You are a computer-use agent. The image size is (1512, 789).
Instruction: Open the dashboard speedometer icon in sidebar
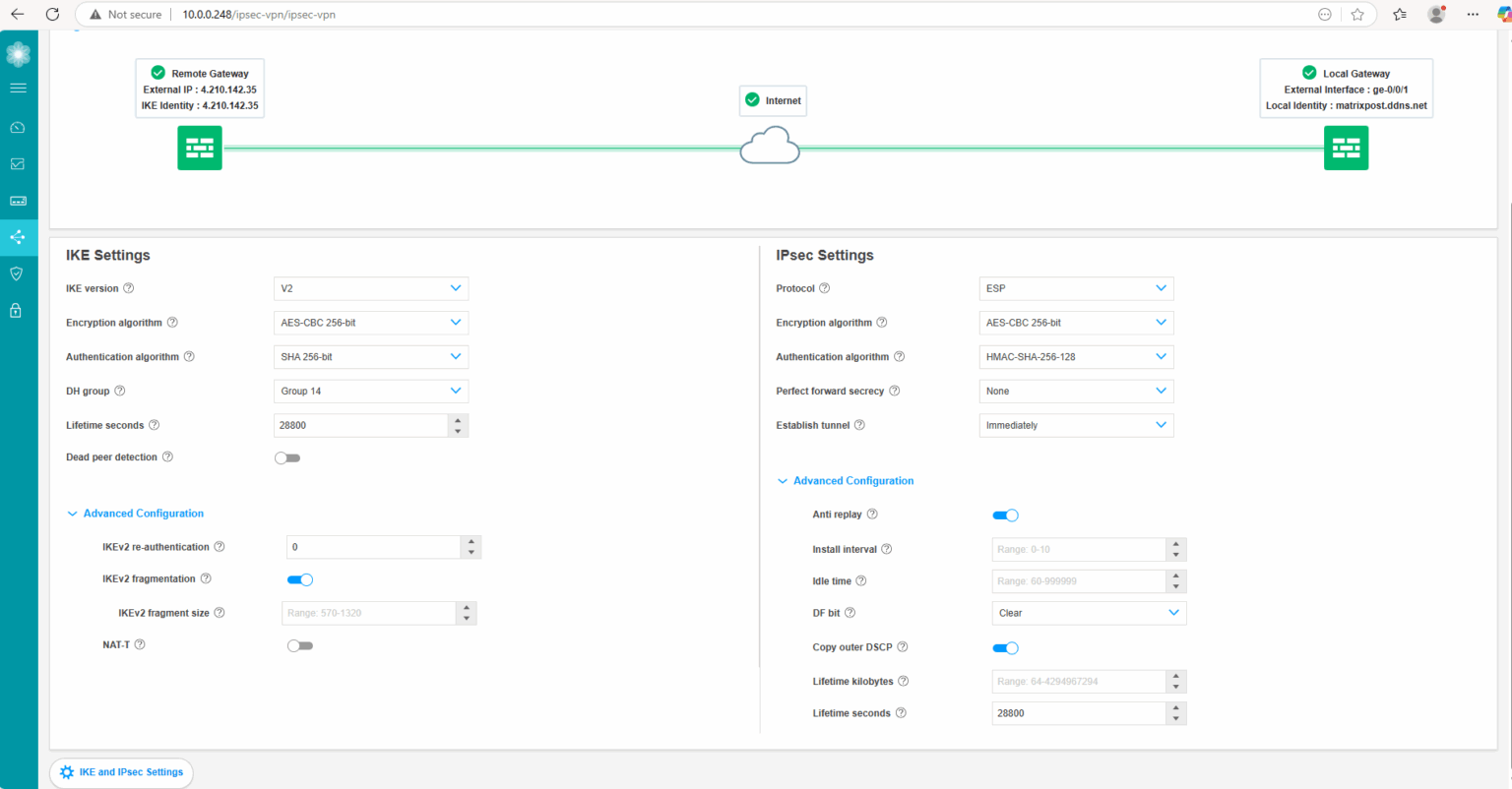(x=18, y=127)
